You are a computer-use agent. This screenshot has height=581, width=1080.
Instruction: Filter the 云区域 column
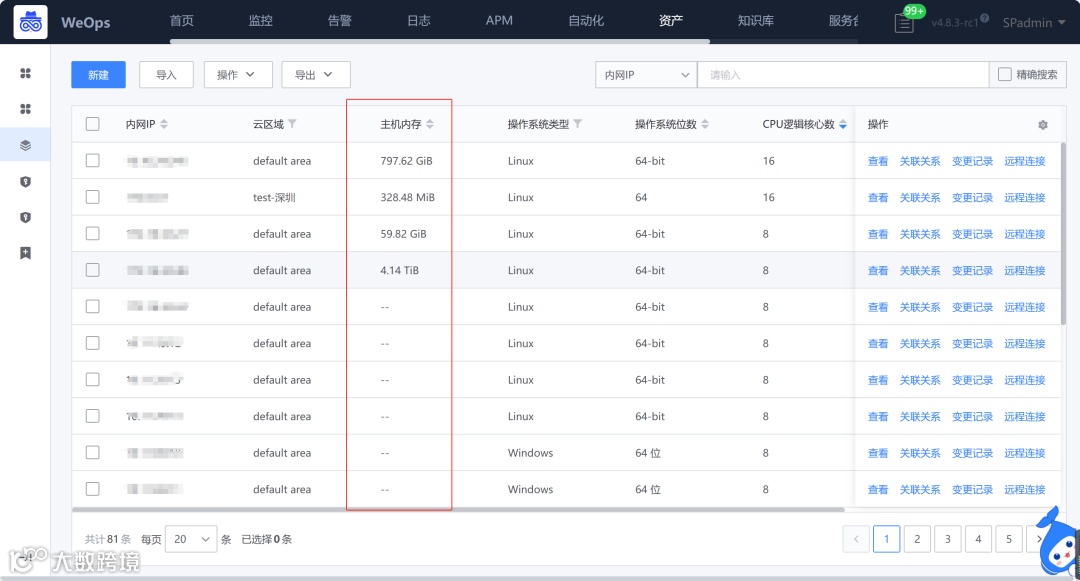point(292,124)
